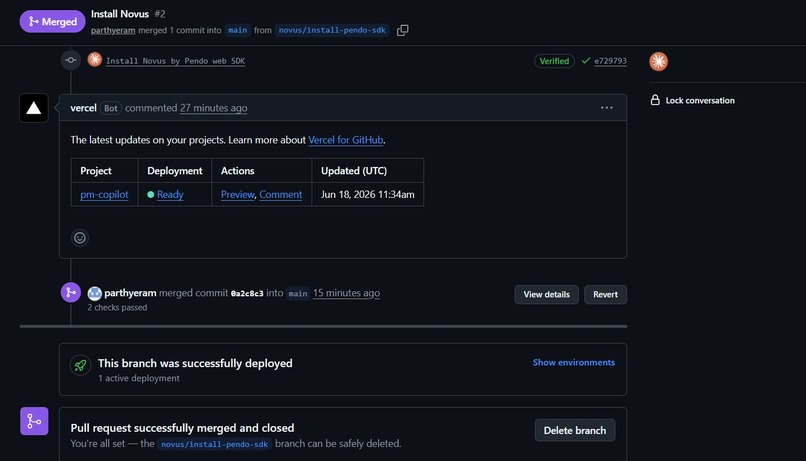Click the lock icon for Lock conversation

655,100
